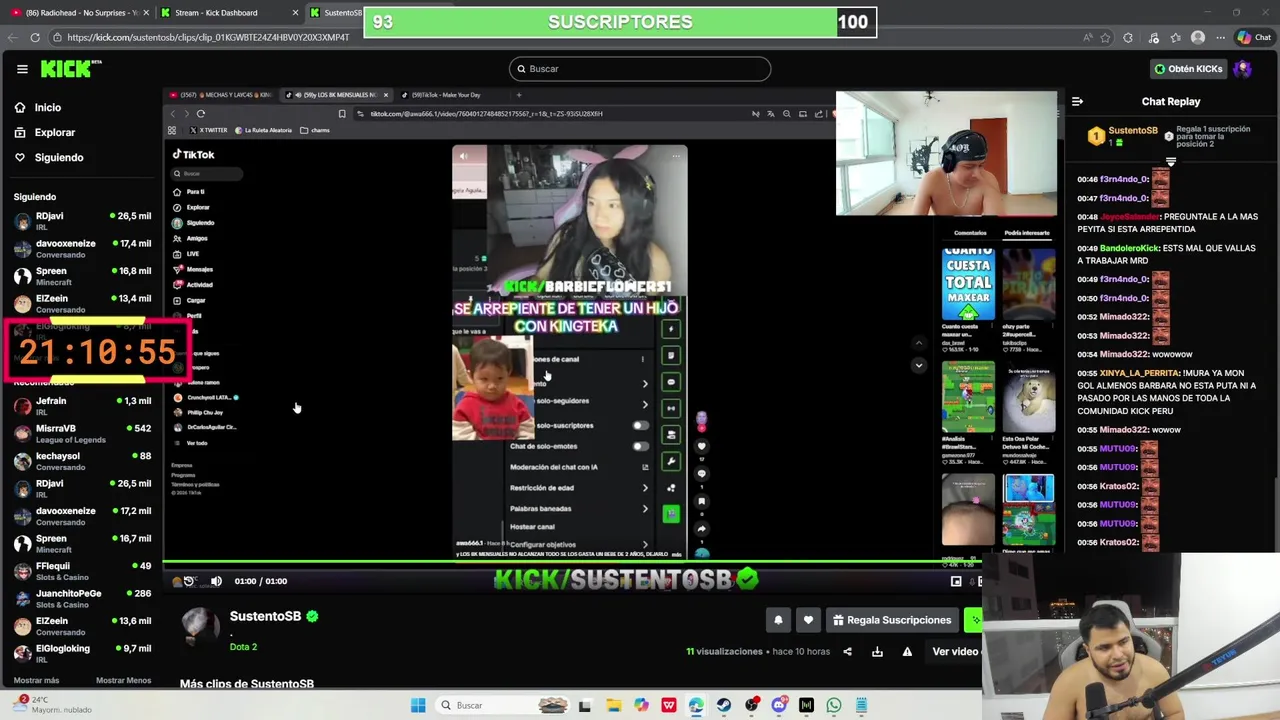Open the Kick hamburger sidebar menu

[x=22, y=69]
